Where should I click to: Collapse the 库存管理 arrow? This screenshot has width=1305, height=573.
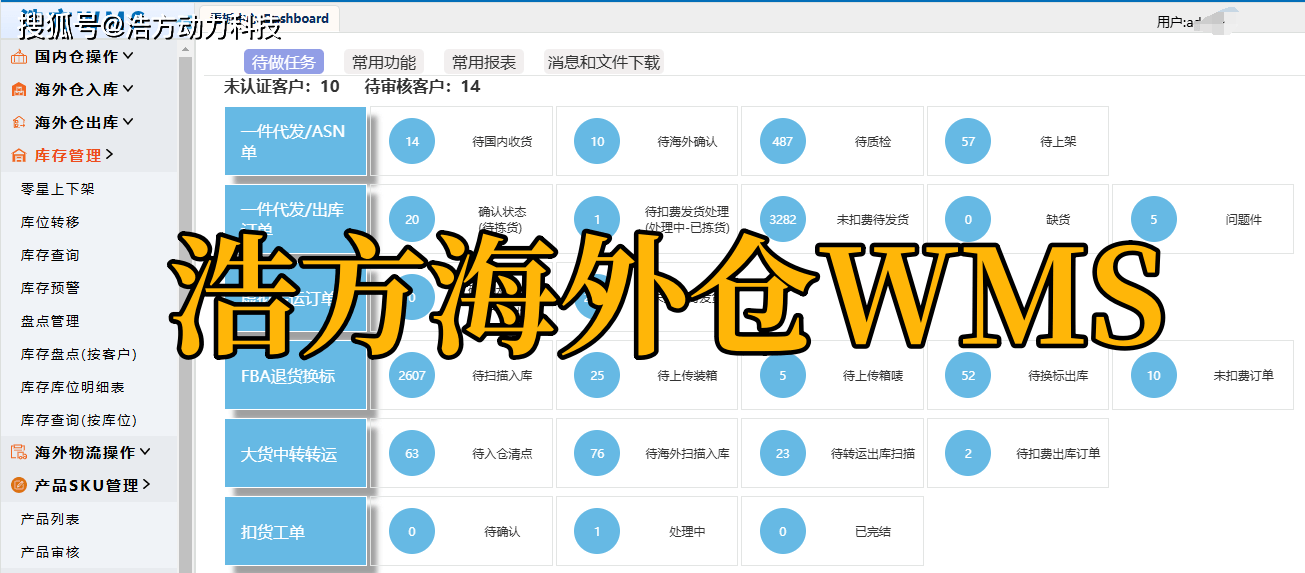[109, 155]
